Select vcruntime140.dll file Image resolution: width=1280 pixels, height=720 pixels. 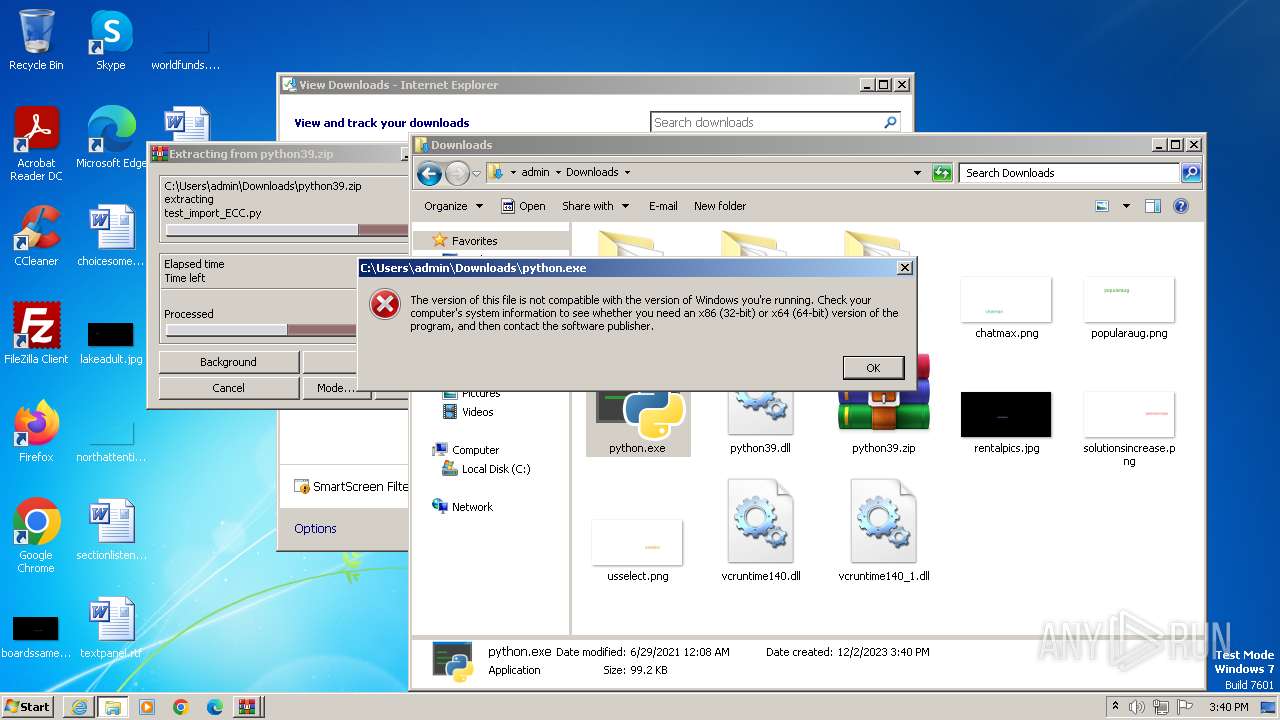pos(760,531)
